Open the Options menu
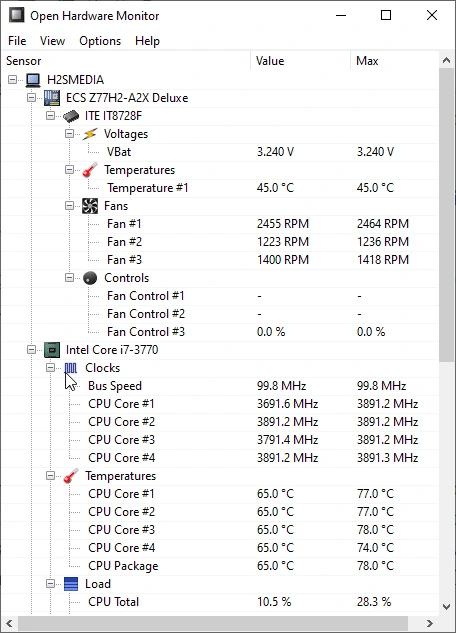 [x=100, y=41]
